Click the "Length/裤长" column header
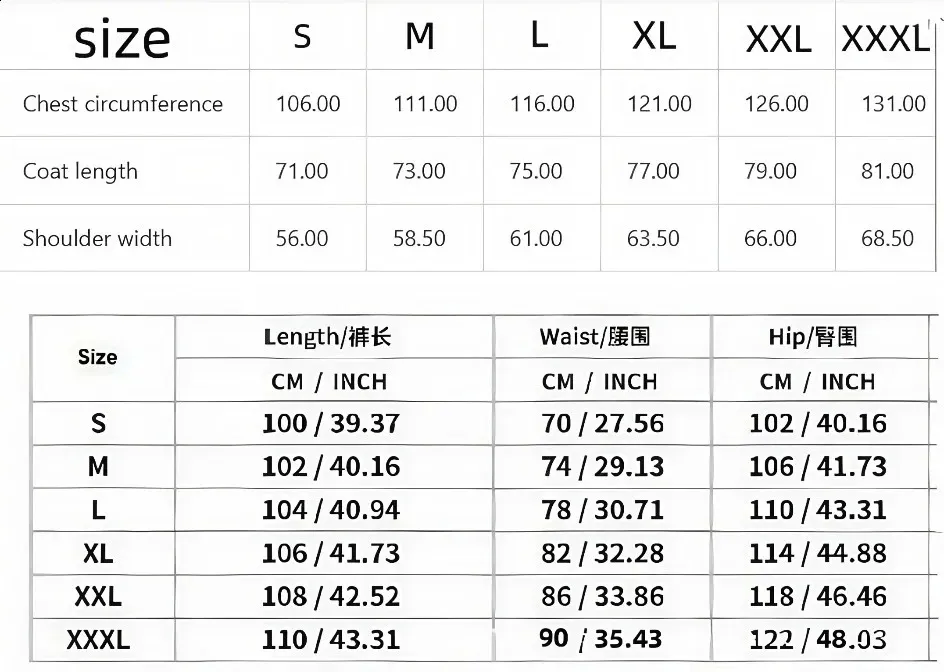Image resolution: width=944 pixels, height=672 pixels. pos(327,337)
